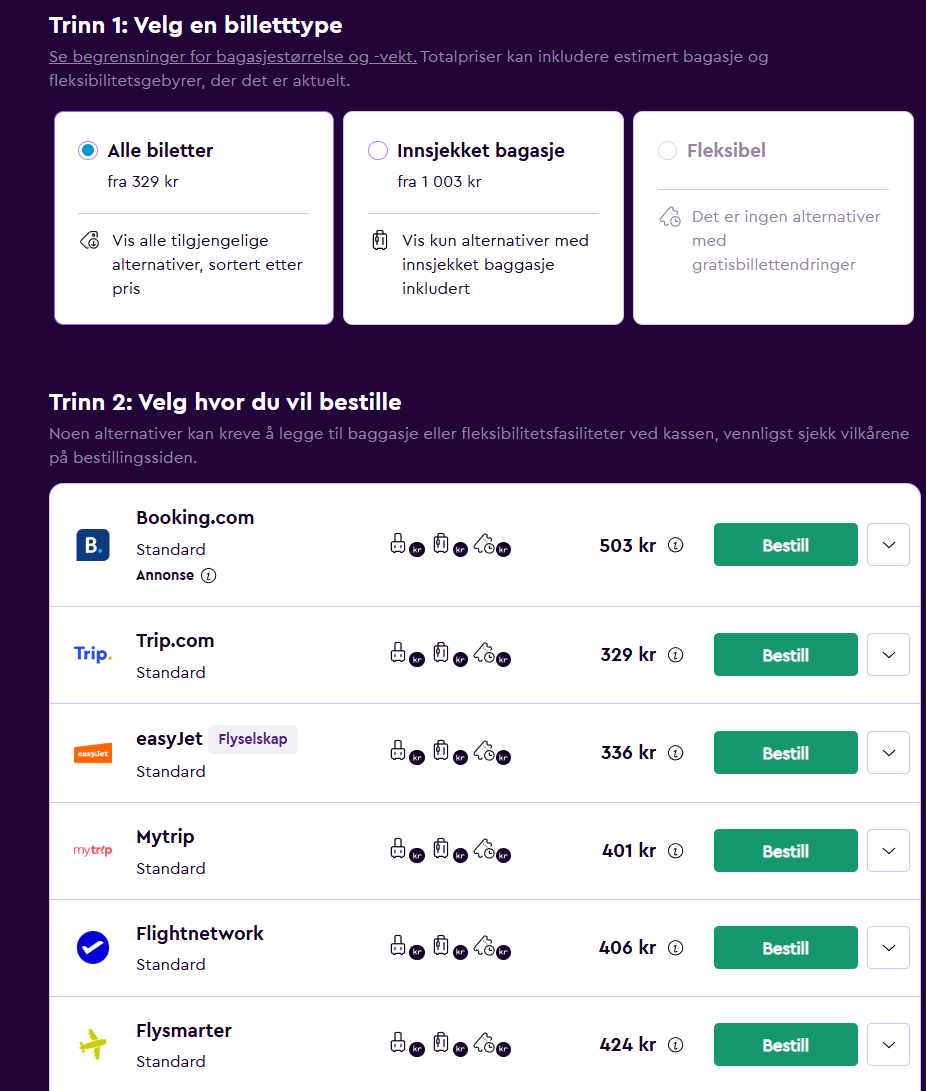Expand Booking.com offer details chevron

(888, 545)
